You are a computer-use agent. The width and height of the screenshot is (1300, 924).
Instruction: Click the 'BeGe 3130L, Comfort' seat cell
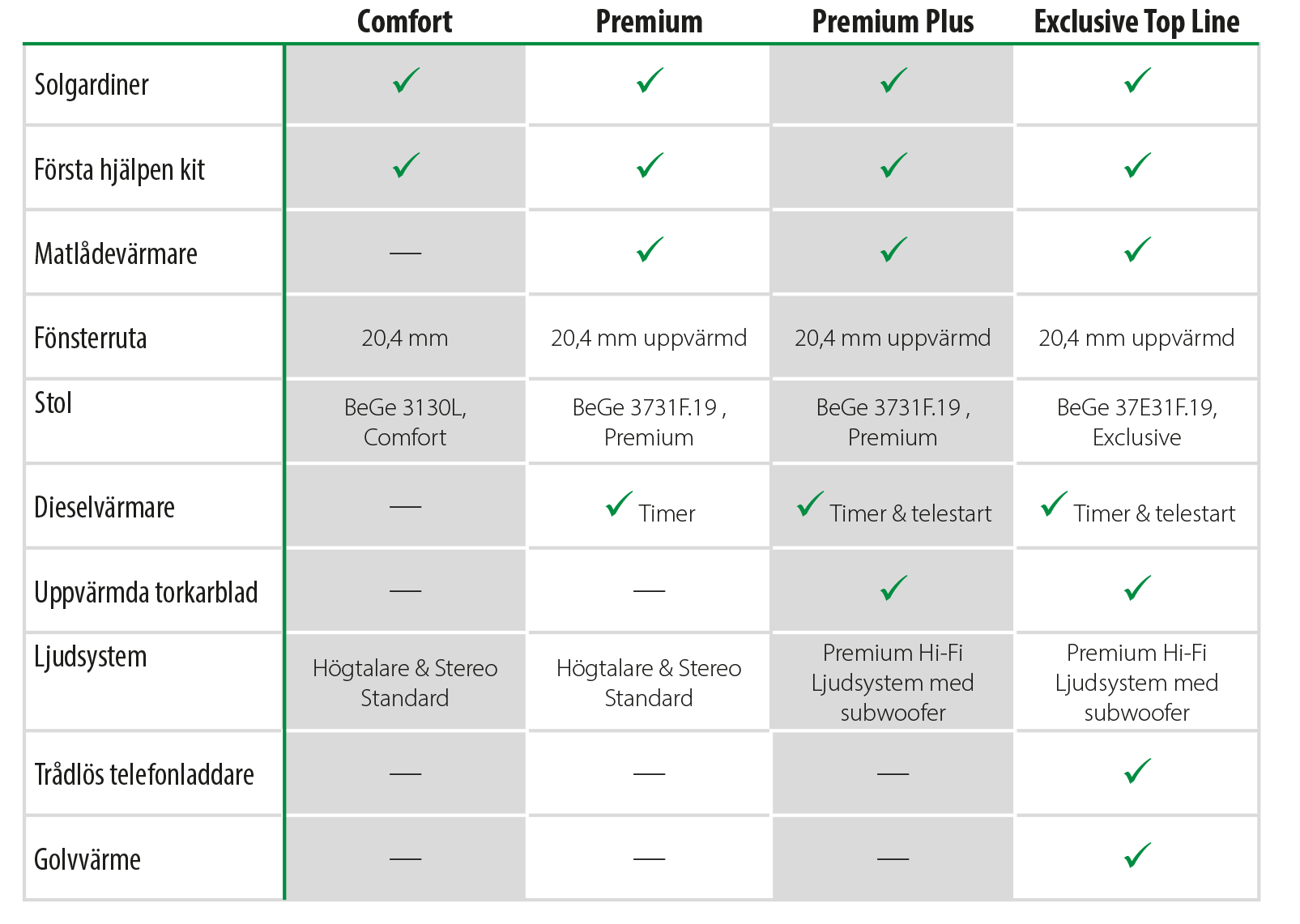point(405,422)
